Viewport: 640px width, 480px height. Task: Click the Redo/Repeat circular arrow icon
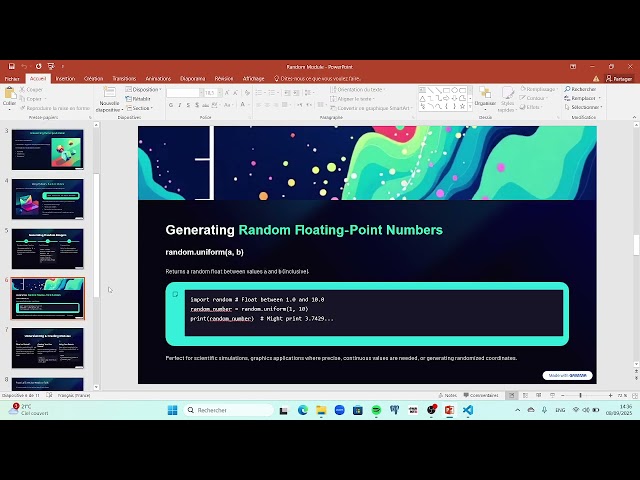pyautogui.click(x=38, y=66)
